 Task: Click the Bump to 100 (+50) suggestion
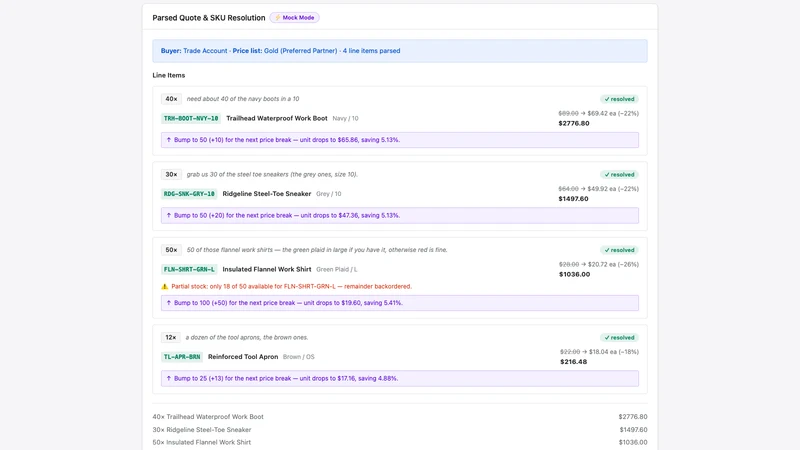point(399,303)
